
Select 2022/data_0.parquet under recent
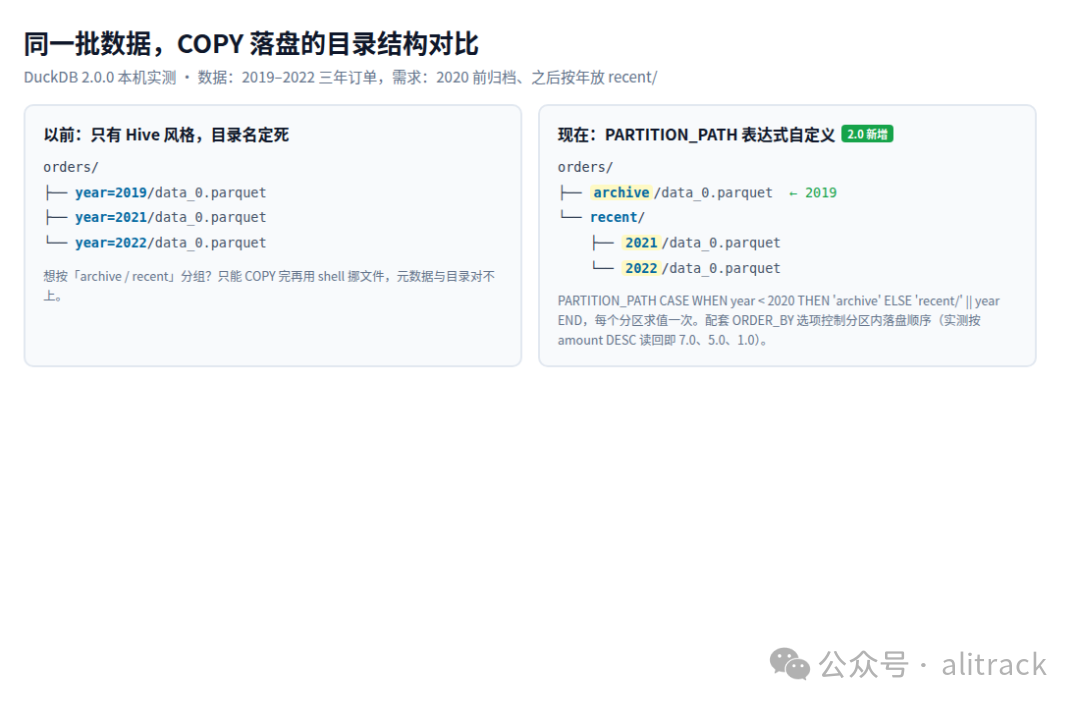click(686, 268)
